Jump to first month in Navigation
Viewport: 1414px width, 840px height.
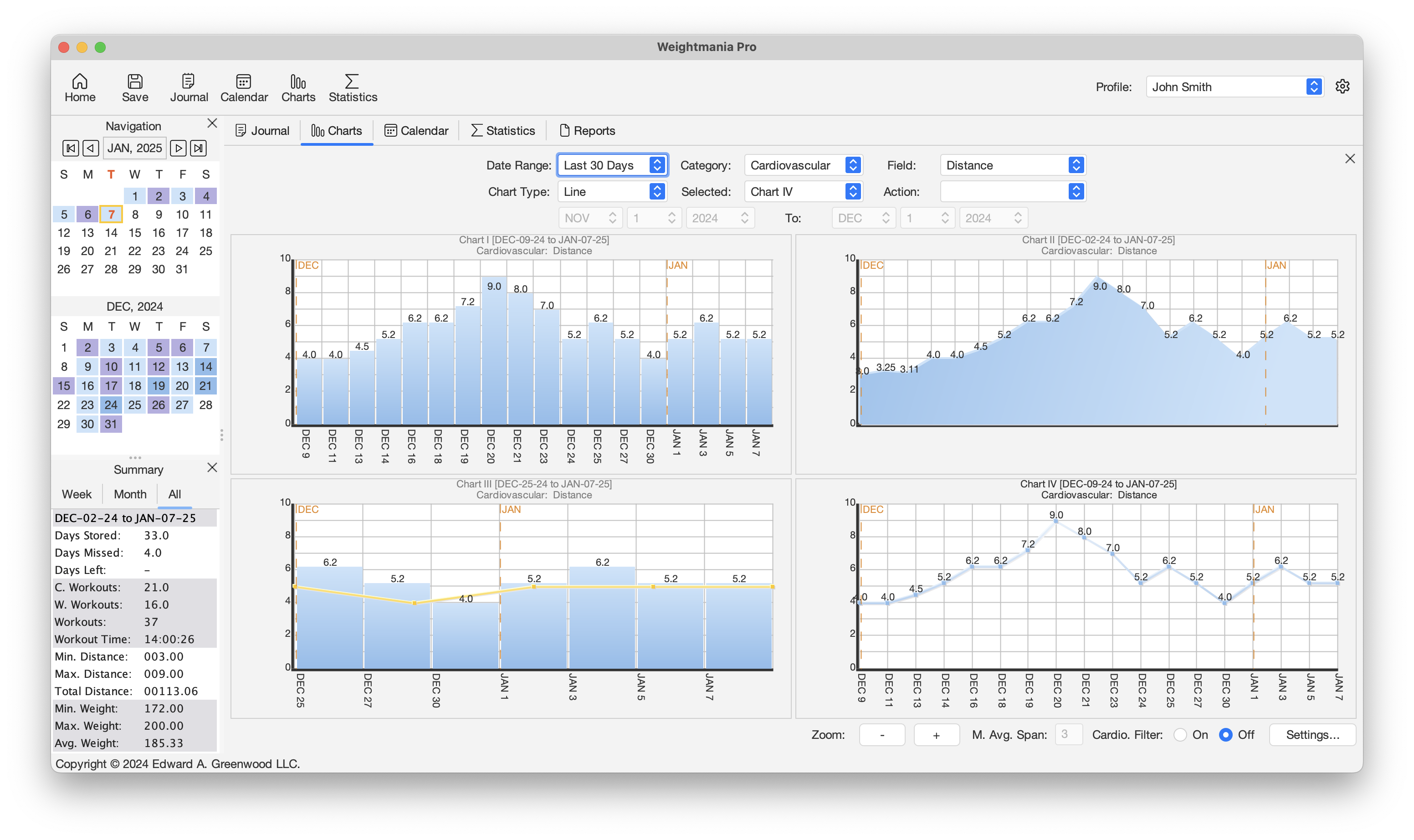70,149
